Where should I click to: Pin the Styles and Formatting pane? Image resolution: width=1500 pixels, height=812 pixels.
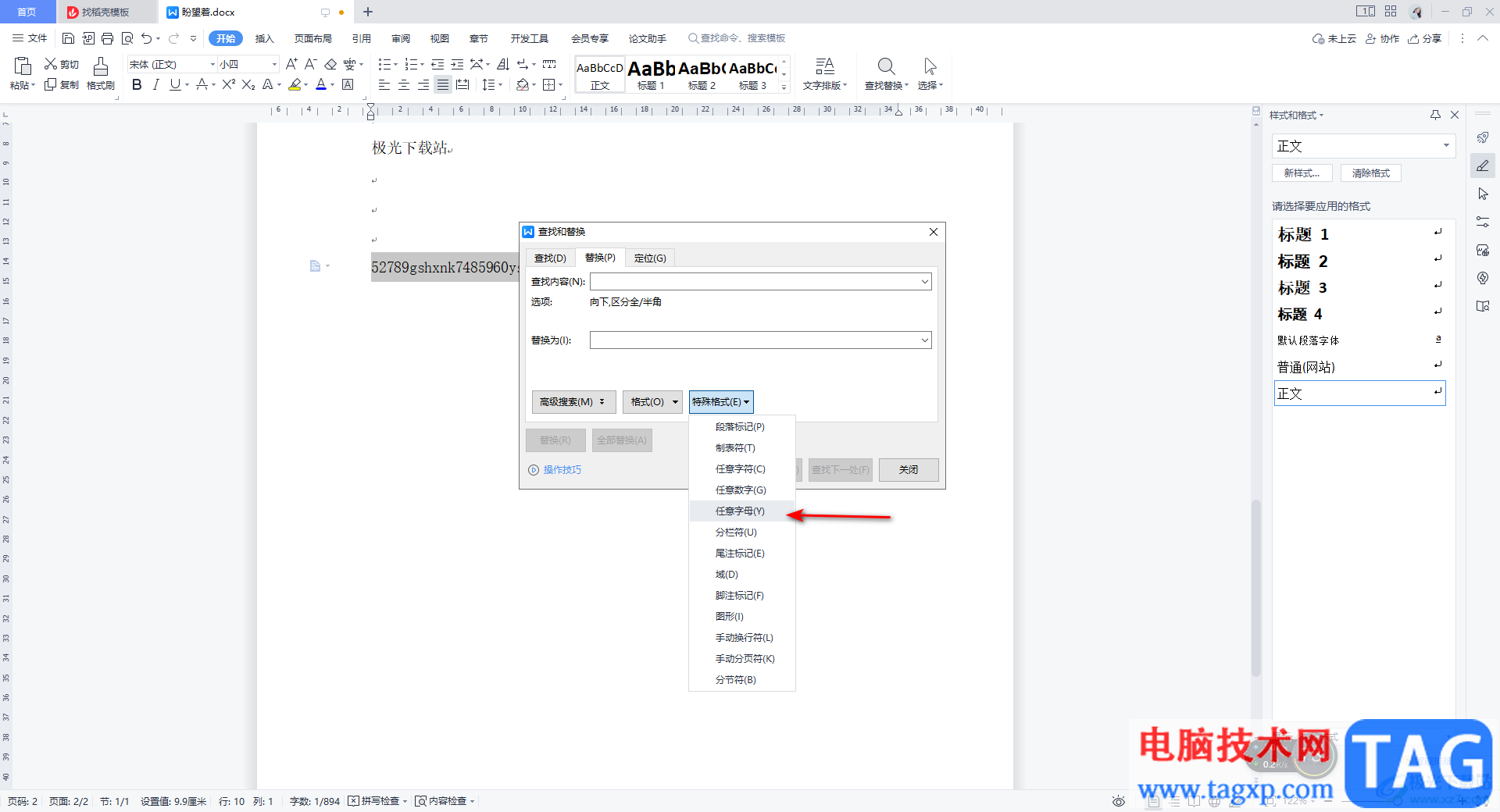[x=1435, y=115]
